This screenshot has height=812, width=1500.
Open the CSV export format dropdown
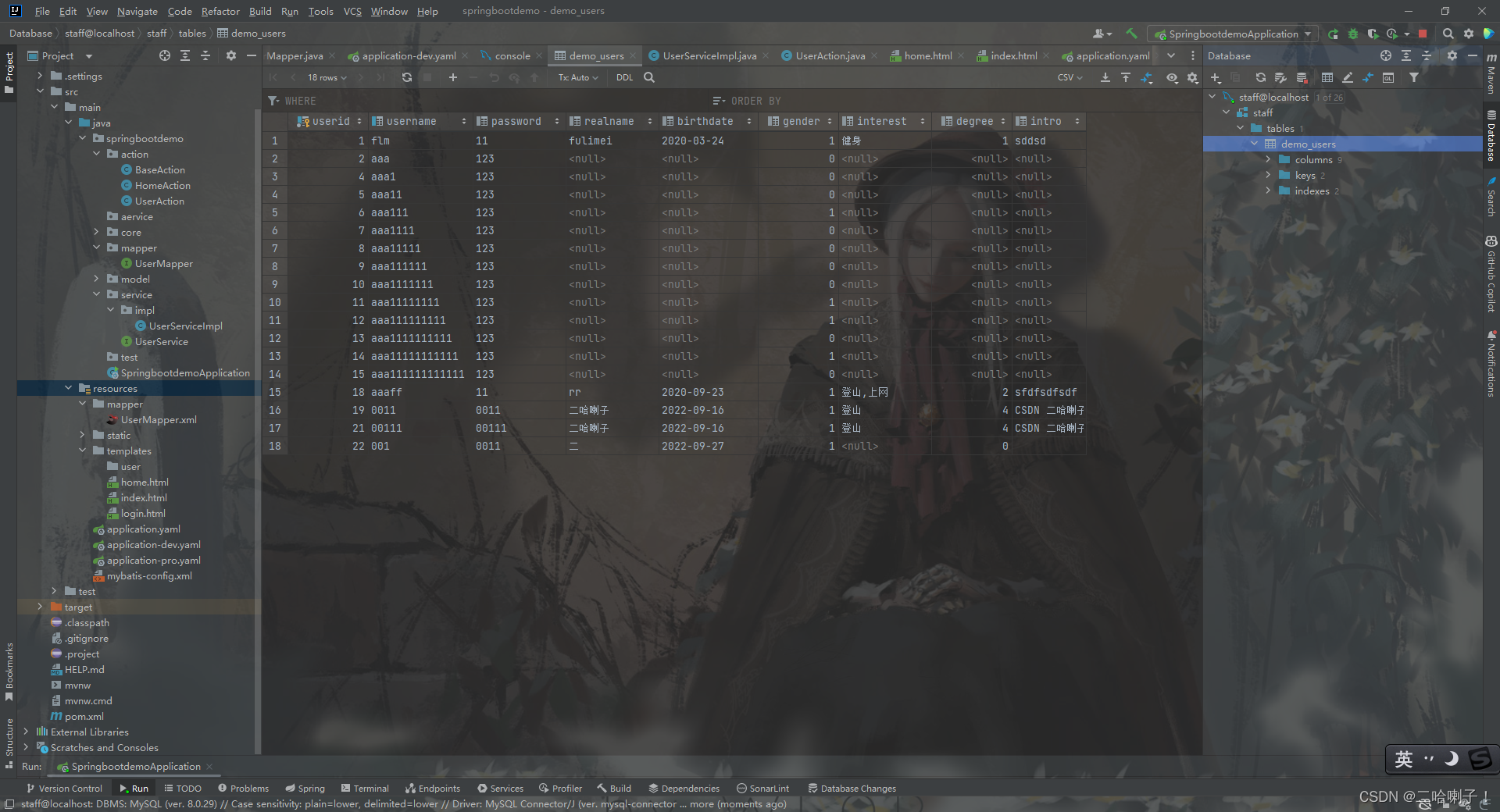pyautogui.click(x=1070, y=77)
